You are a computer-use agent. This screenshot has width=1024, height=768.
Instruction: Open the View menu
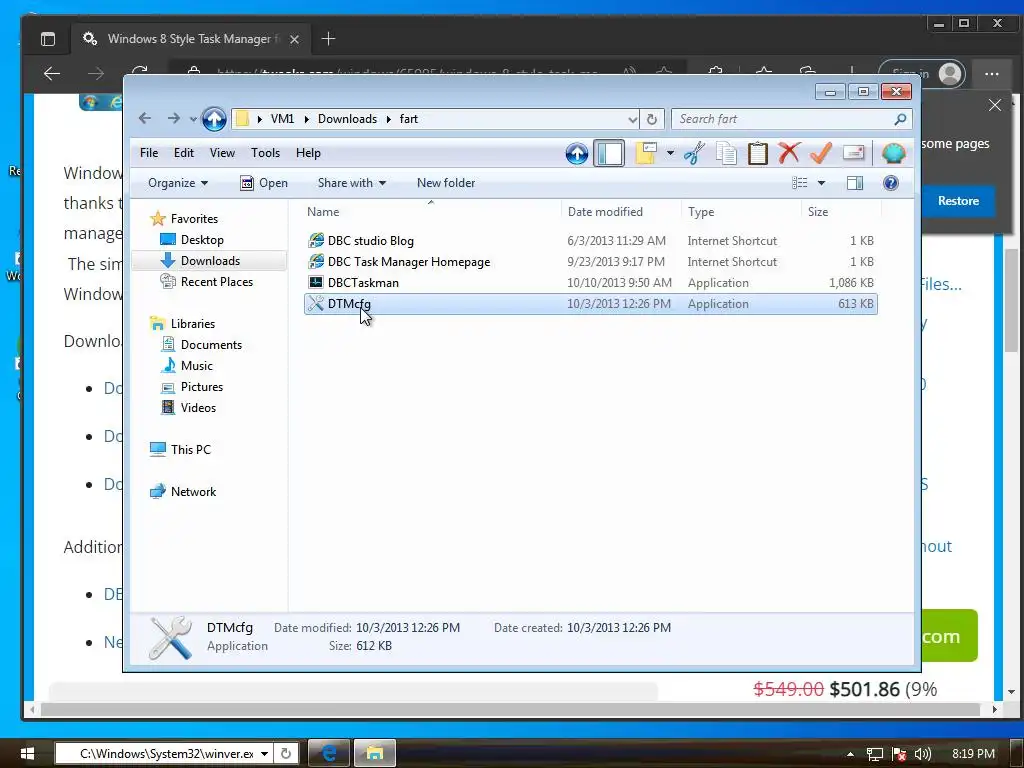222,153
